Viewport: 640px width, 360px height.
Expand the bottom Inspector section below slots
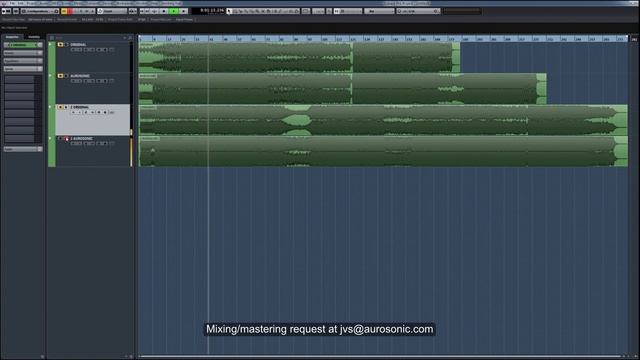[x=23, y=149]
